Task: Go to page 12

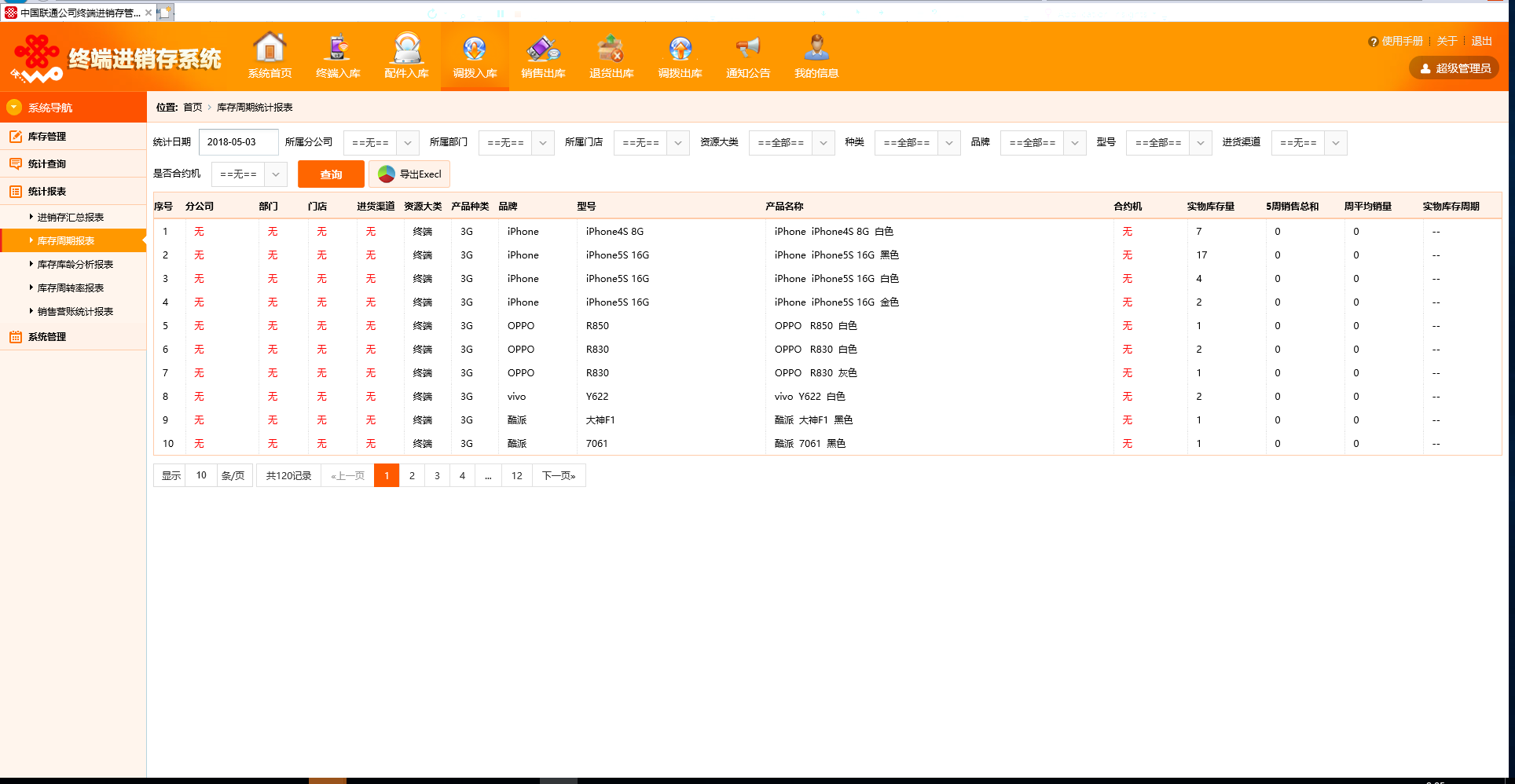Action: pos(516,475)
